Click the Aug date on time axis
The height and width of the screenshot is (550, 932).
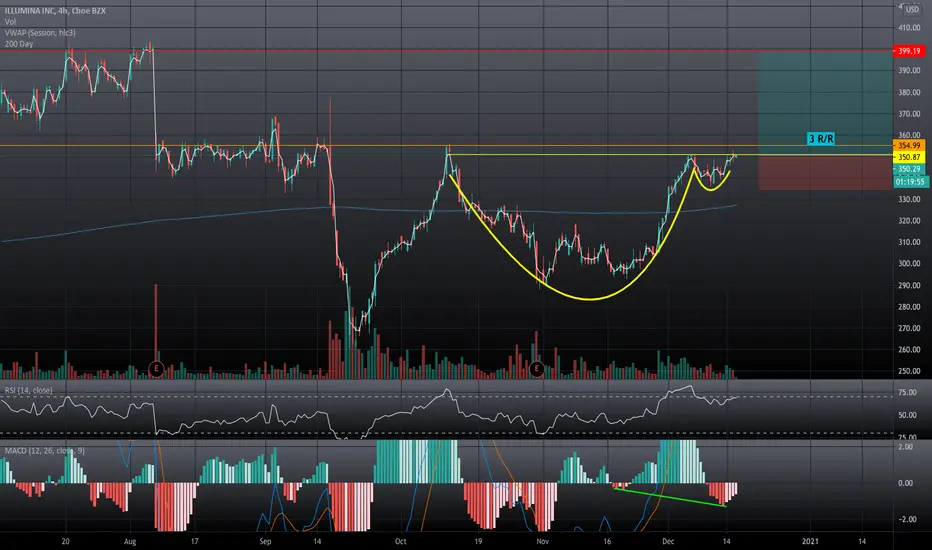tap(130, 541)
